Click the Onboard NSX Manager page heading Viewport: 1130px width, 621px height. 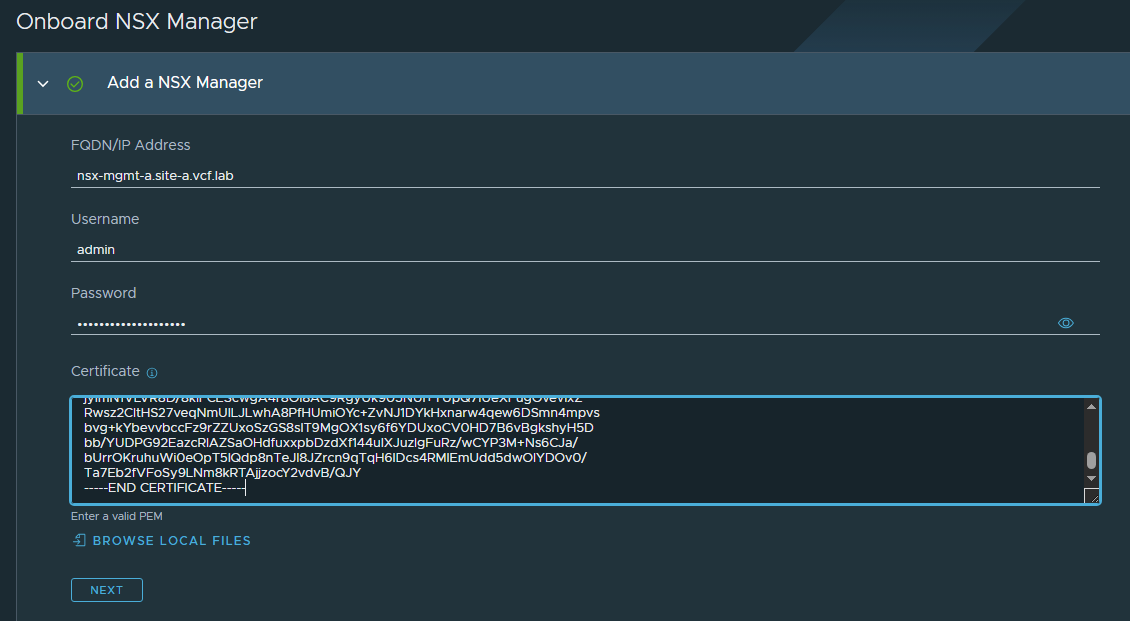pos(136,21)
